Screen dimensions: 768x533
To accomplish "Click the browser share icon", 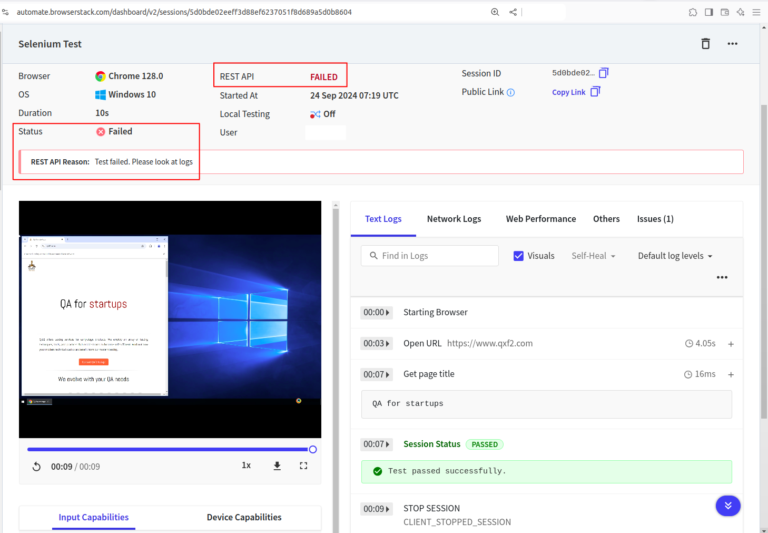I will (x=513, y=12).
